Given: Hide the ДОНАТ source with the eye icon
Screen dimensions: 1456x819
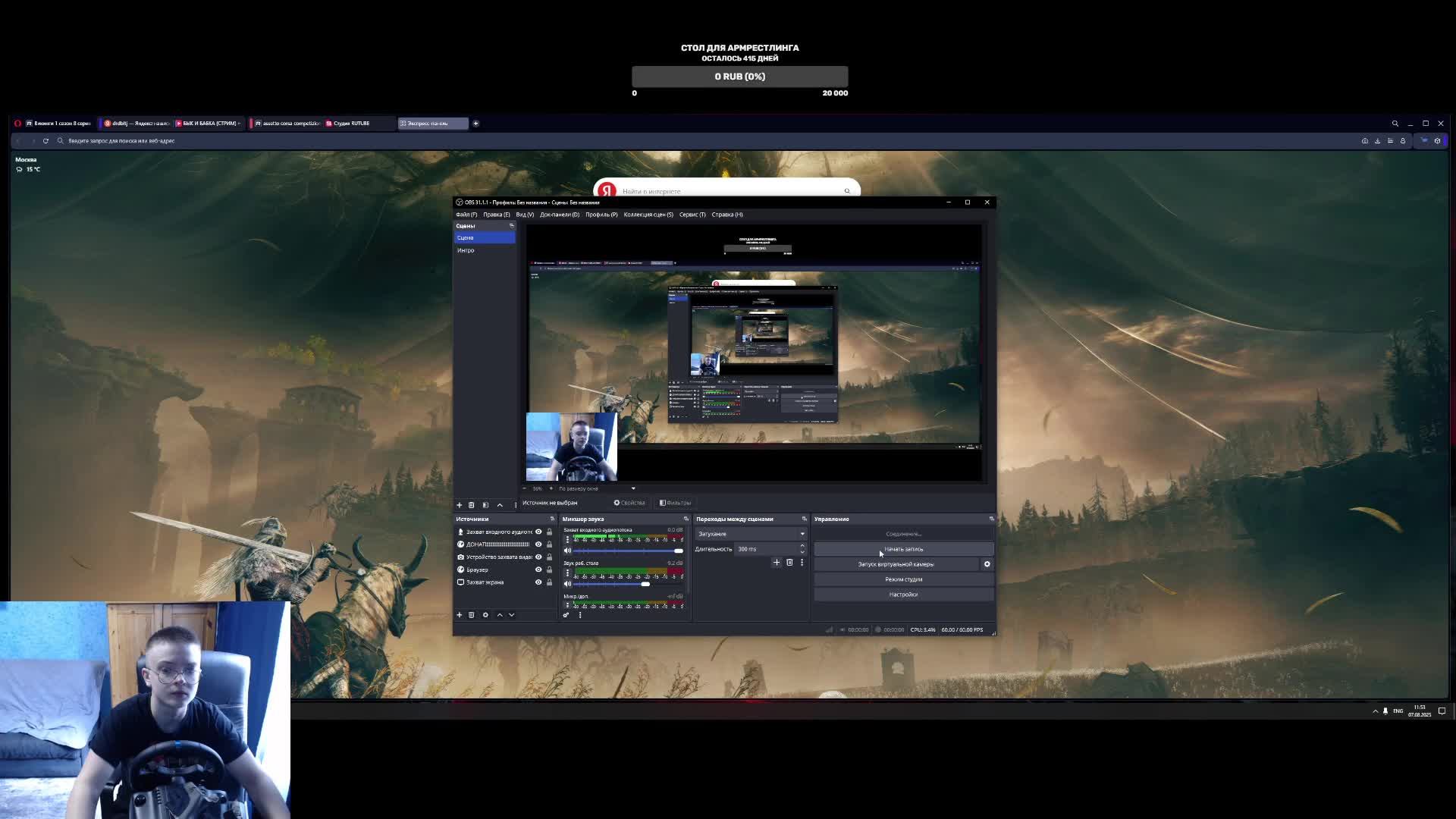Looking at the screenshot, I should (538, 544).
